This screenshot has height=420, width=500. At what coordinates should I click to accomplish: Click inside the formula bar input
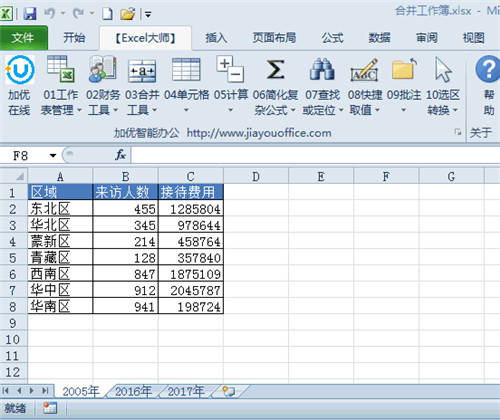[315, 155]
